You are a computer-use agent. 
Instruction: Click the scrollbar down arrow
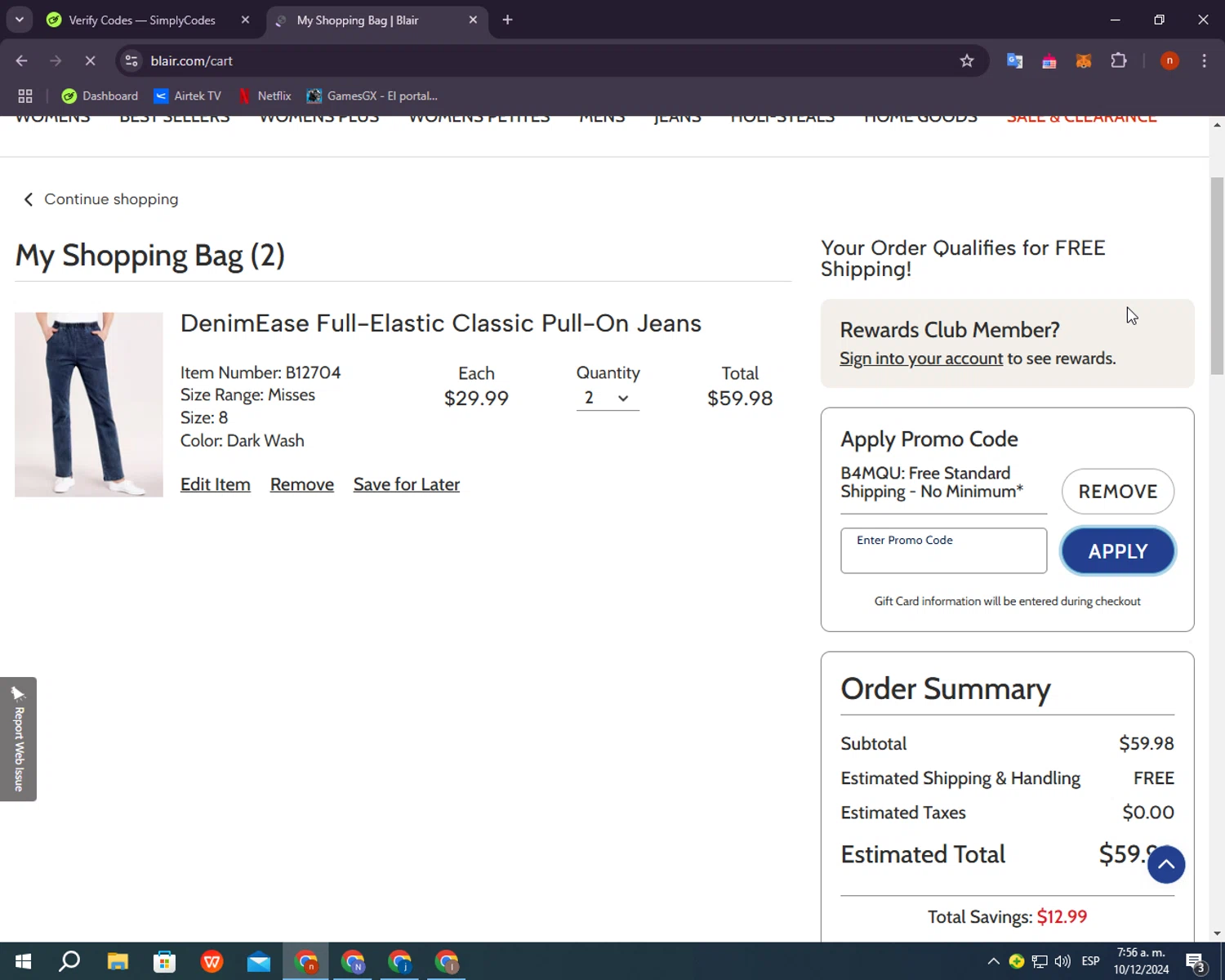pyautogui.click(x=1217, y=933)
